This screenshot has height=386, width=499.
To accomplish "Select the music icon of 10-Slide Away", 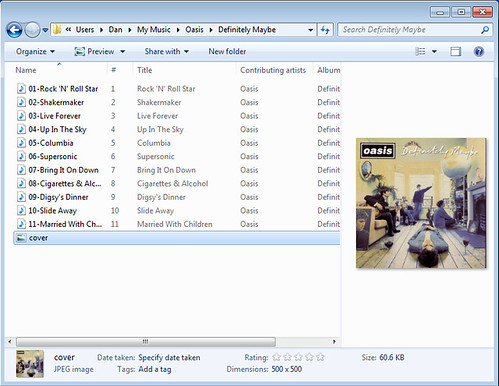I will [x=21, y=210].
